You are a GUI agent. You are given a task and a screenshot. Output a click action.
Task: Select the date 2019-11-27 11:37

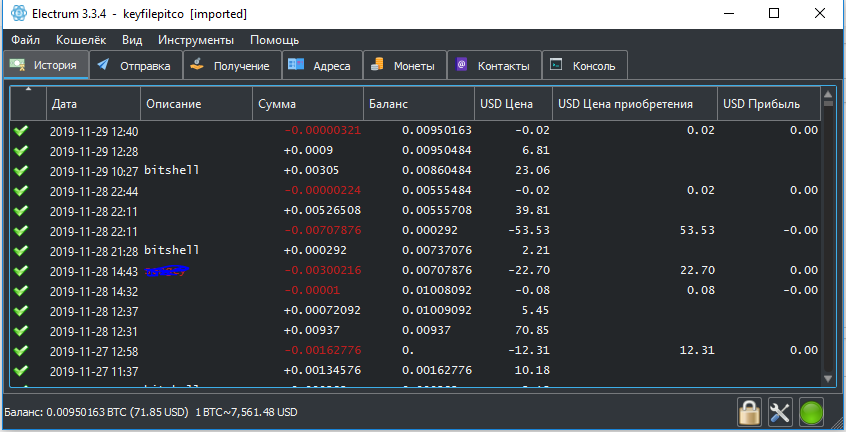[x=94, y=372]
